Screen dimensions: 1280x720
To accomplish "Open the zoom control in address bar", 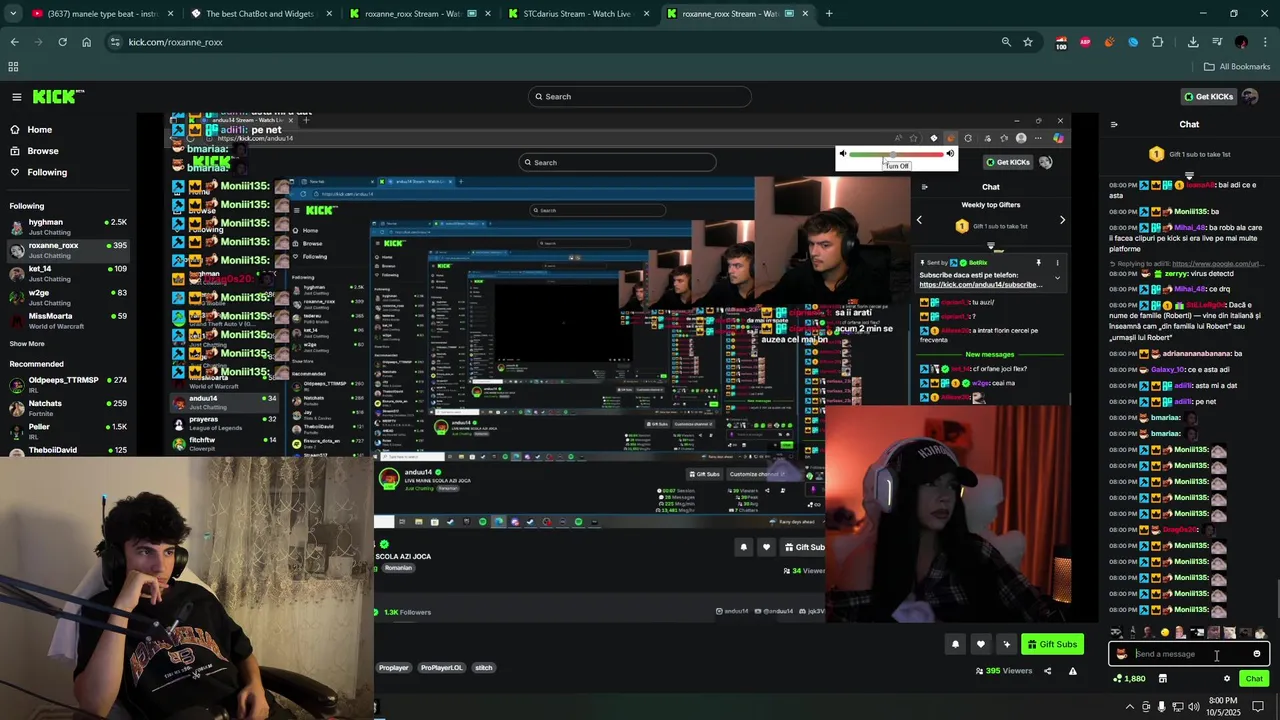I will (x=1006, y=42).
